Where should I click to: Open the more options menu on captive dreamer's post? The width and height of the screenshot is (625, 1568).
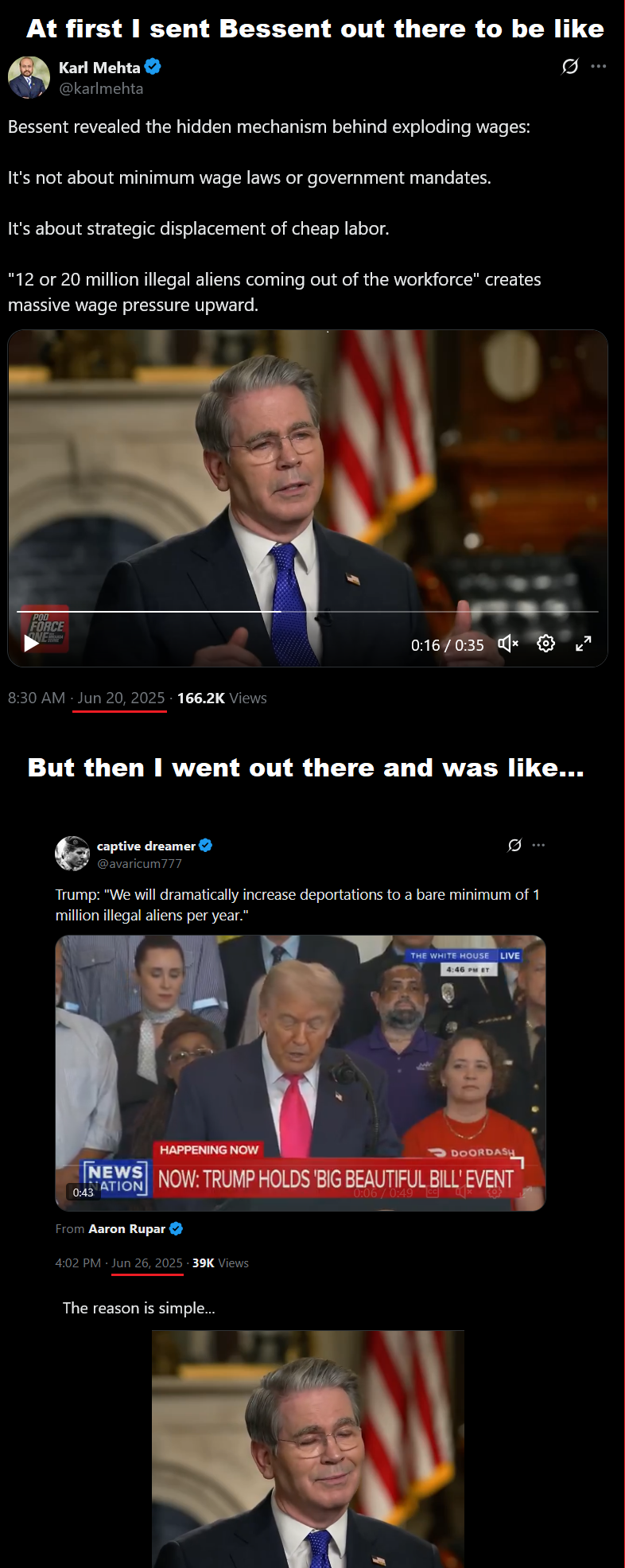pos(538,845)
